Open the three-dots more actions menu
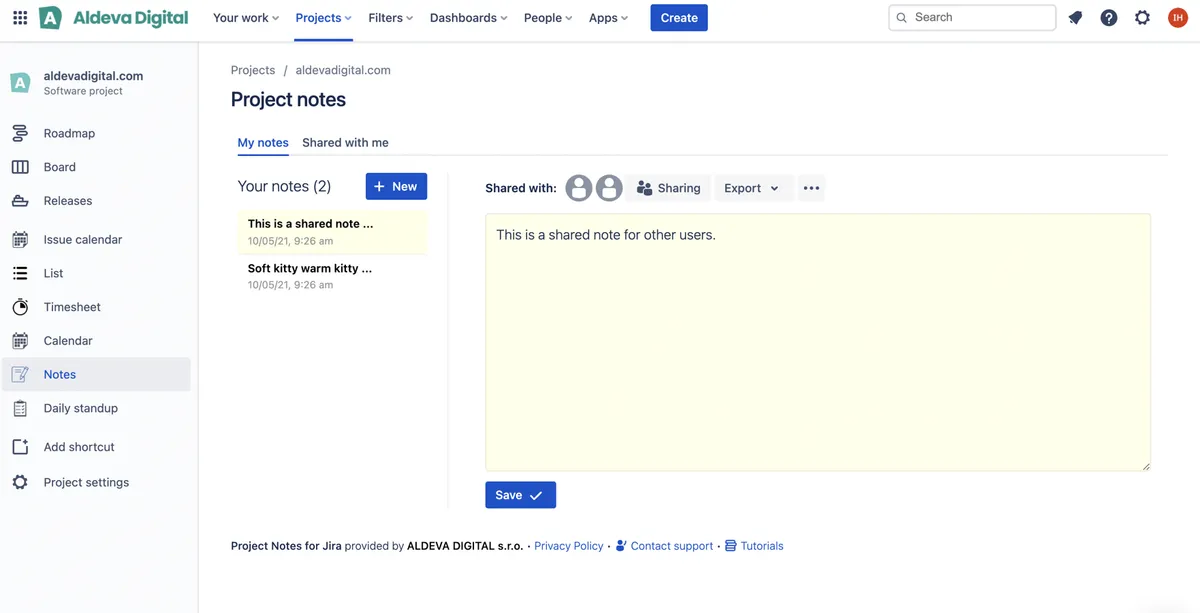 [811, 188]
